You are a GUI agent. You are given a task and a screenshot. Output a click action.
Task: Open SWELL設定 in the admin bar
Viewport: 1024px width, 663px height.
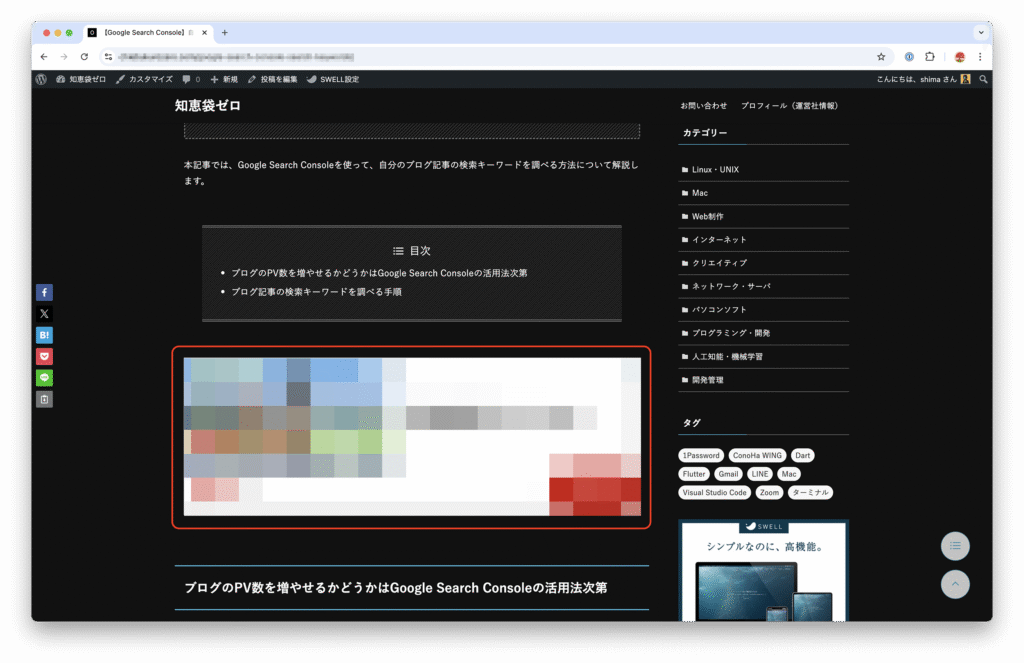pyautogui.click(x=333, y=79)
